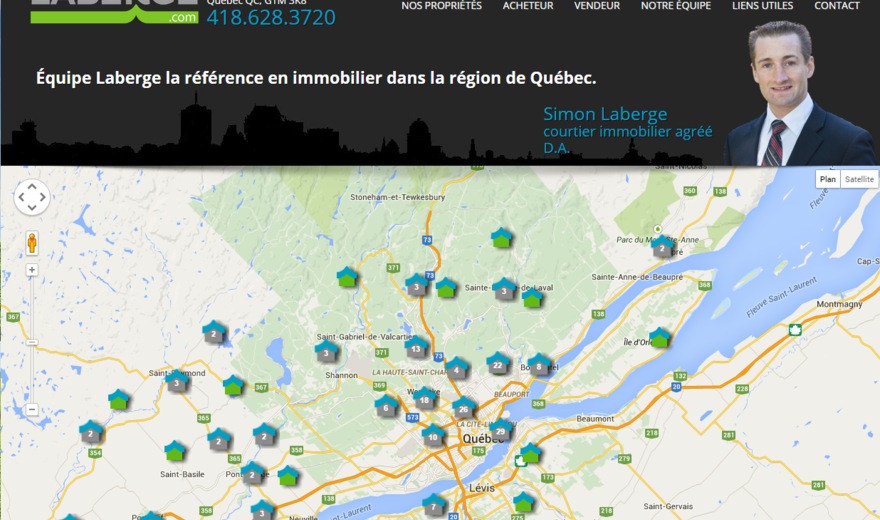The height and width of the screenshot is (520, 880).
Task: Open the LIENS UTILES menu
Action: point(762,6)
